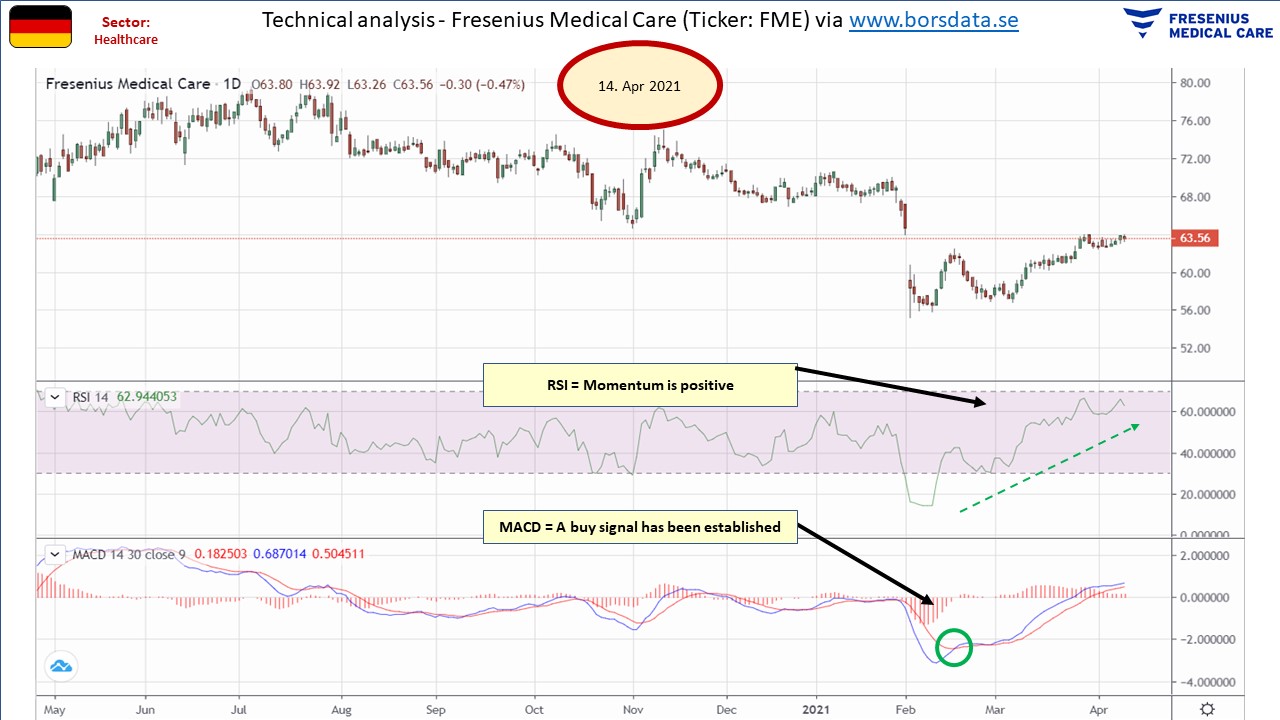
Task: Click the 63.56 current price label
Action: [1194, 238]
